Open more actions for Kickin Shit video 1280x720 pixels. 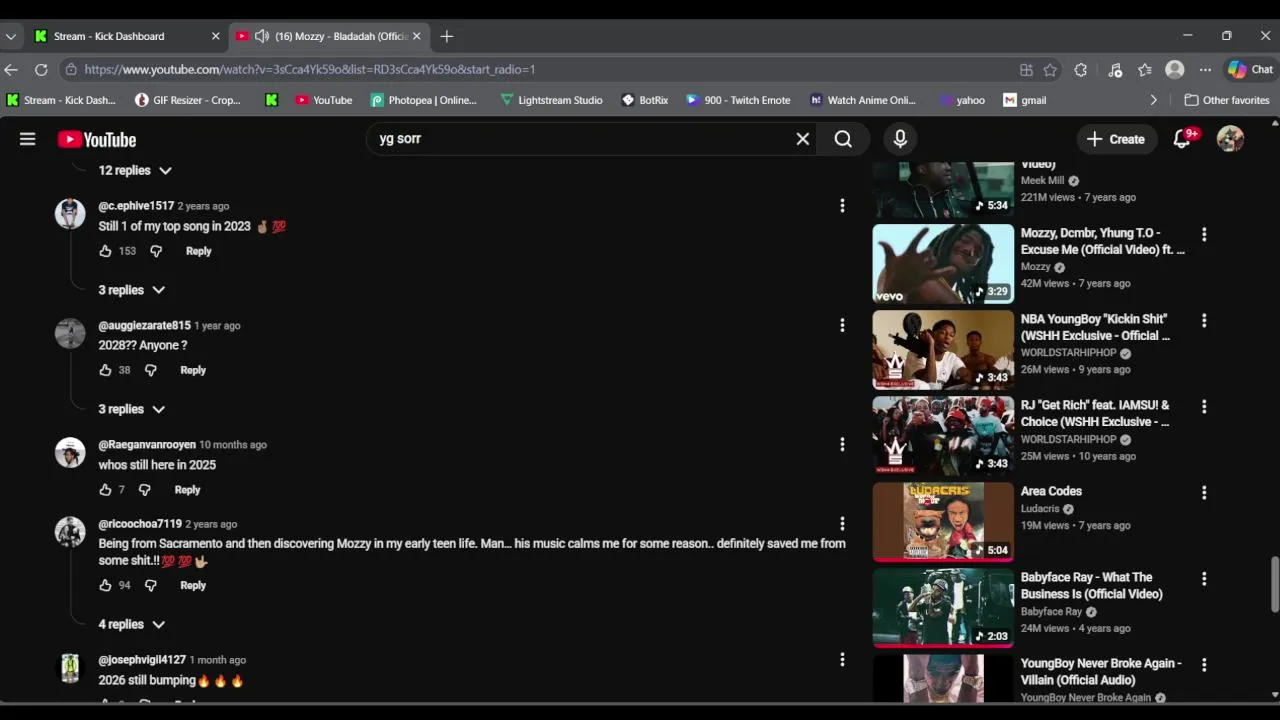1204,320
